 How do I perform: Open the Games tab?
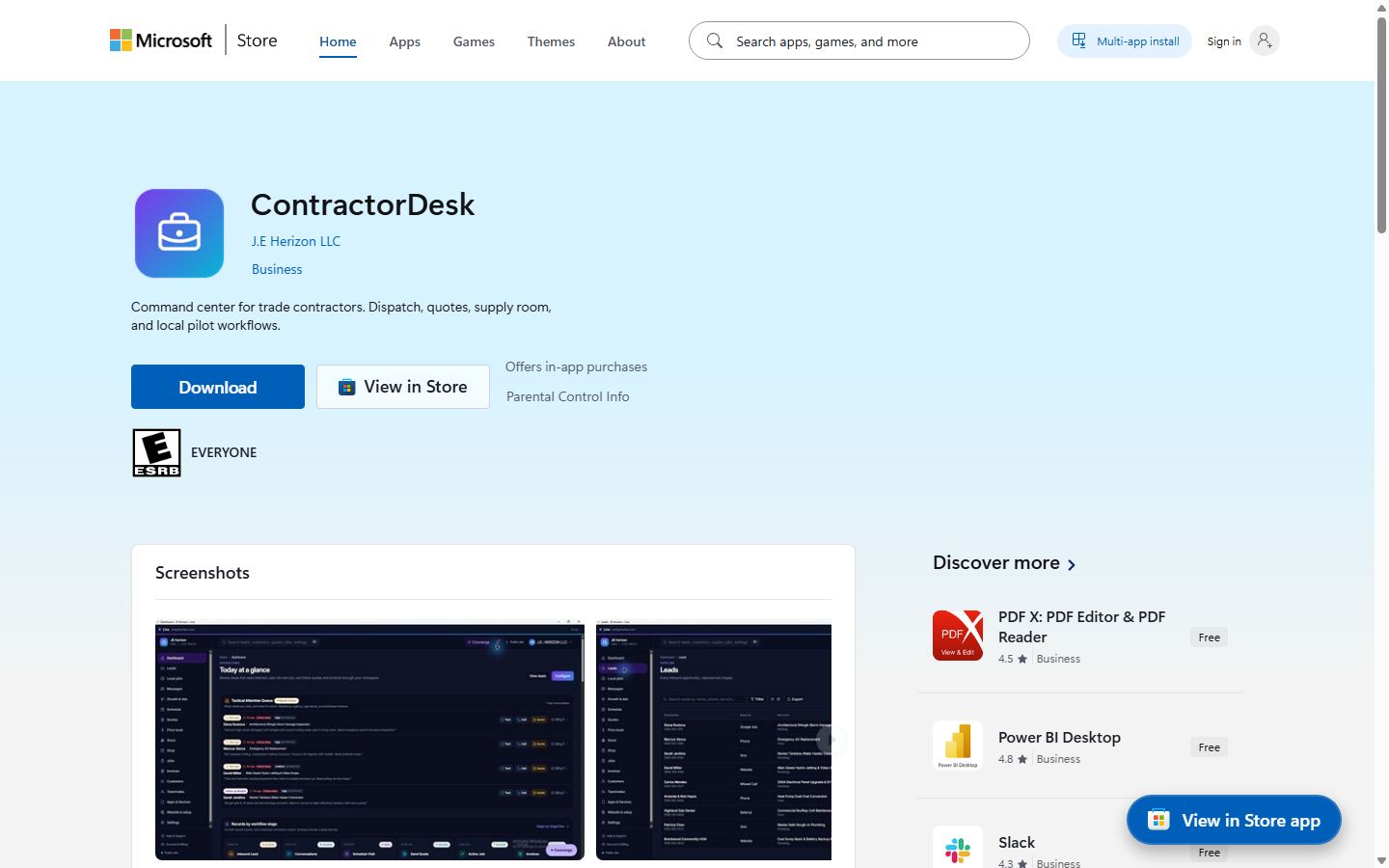coord(474,41)
